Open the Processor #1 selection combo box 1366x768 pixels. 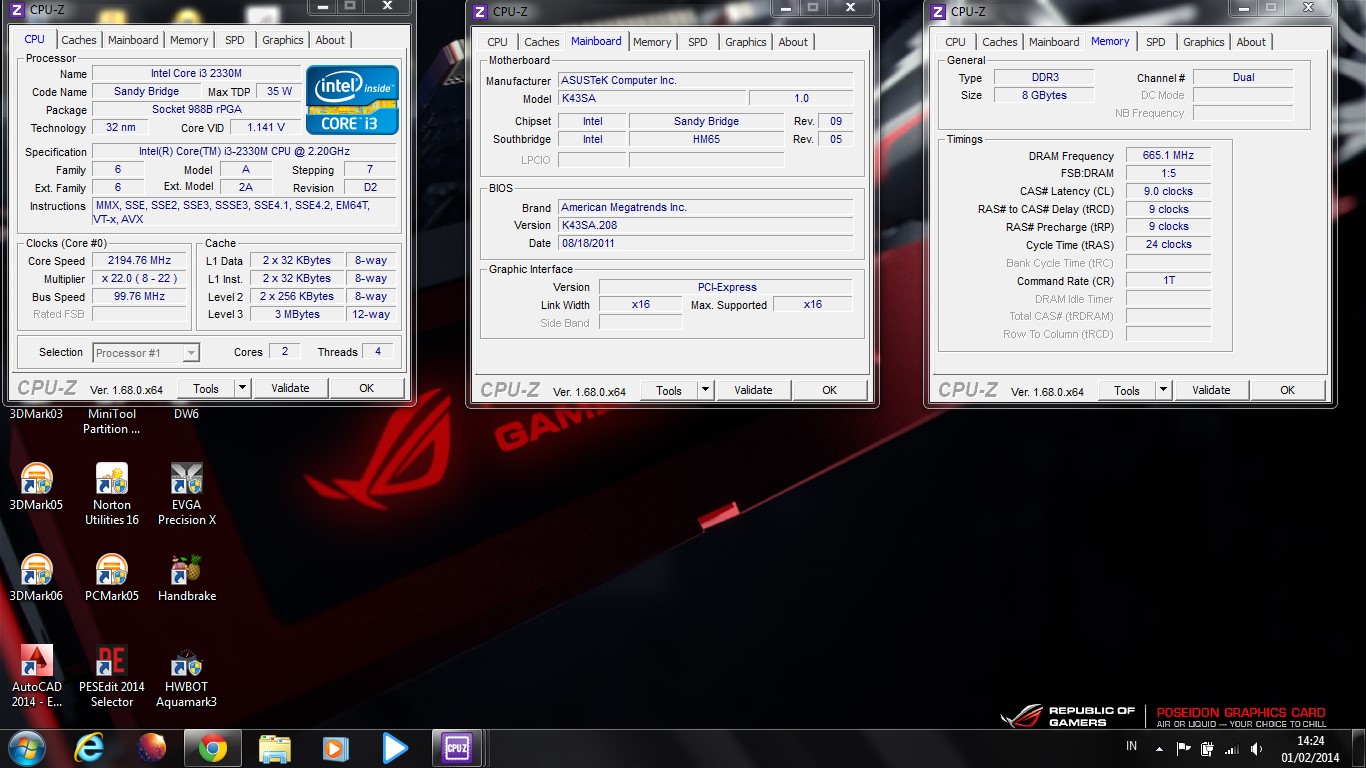click(x=146, y=352)
